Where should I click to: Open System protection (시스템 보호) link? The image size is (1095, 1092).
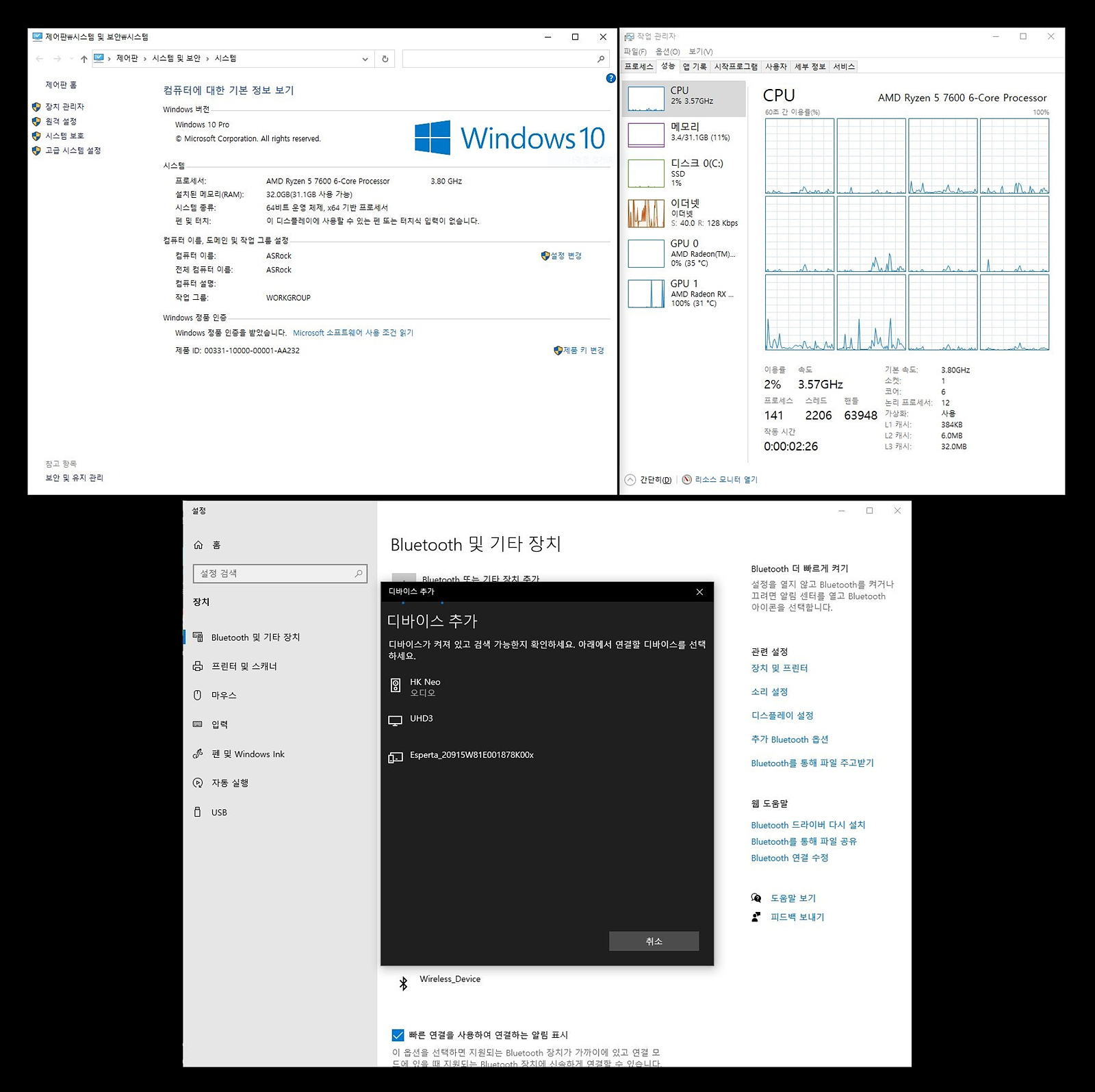(64, 136)
